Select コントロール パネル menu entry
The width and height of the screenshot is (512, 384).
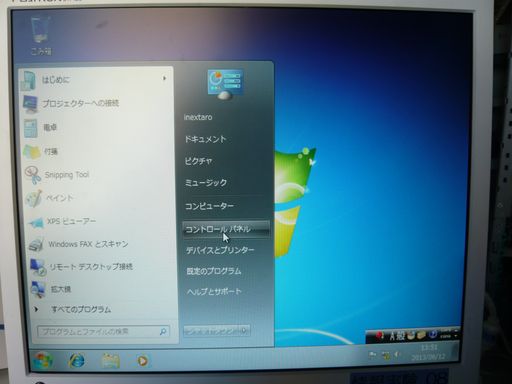(x=226, y=229)
